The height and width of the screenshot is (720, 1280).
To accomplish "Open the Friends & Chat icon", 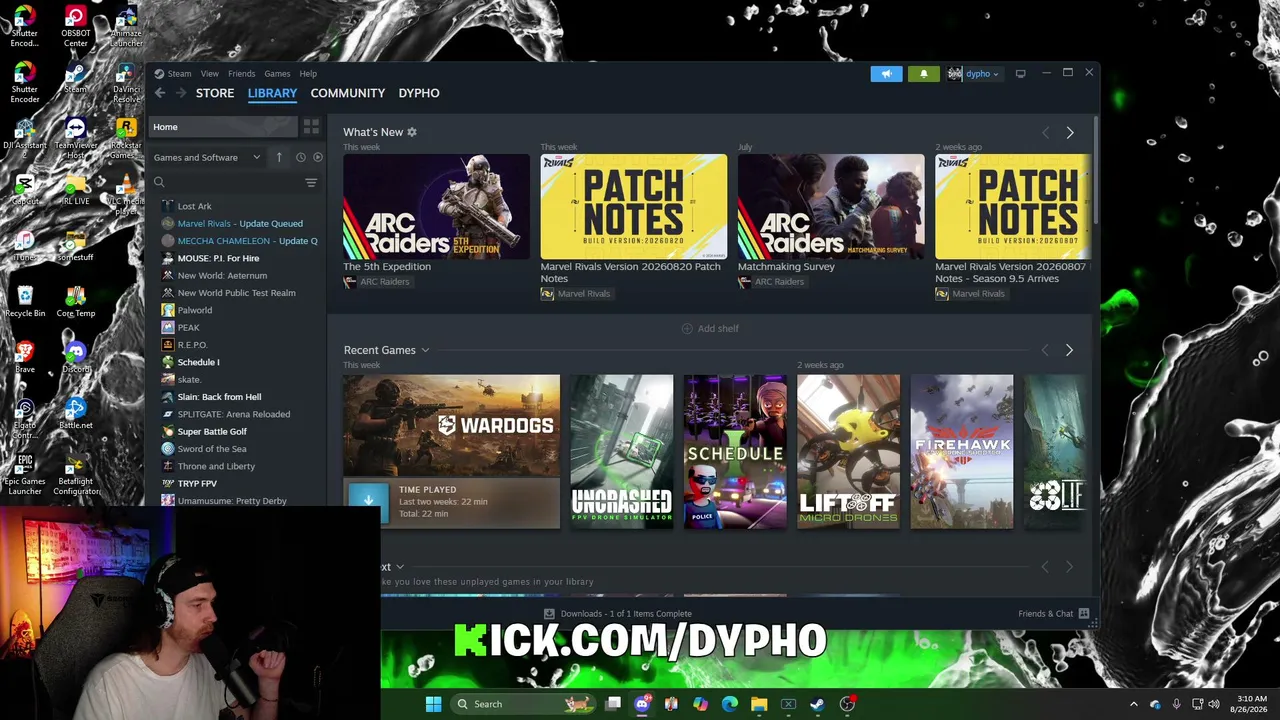I will 1084,613.
